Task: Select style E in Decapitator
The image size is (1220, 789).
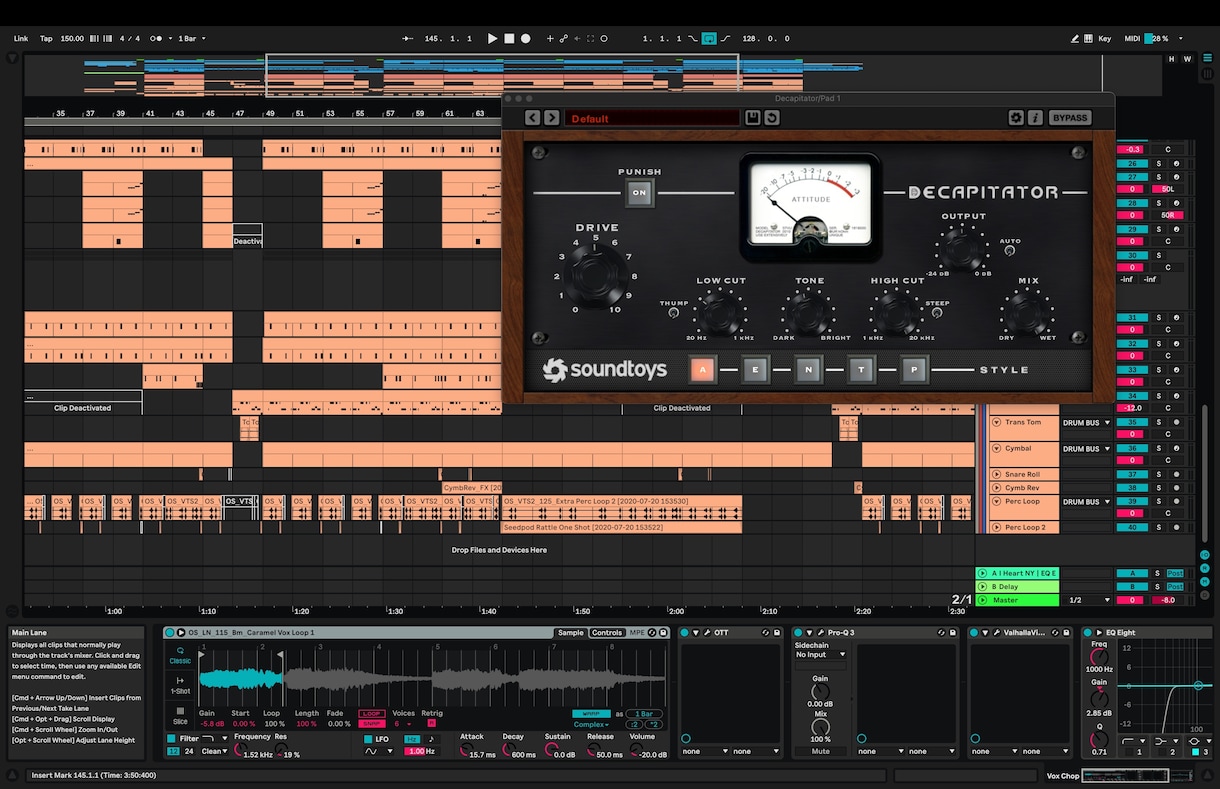Action: click(x=755, y=370)
